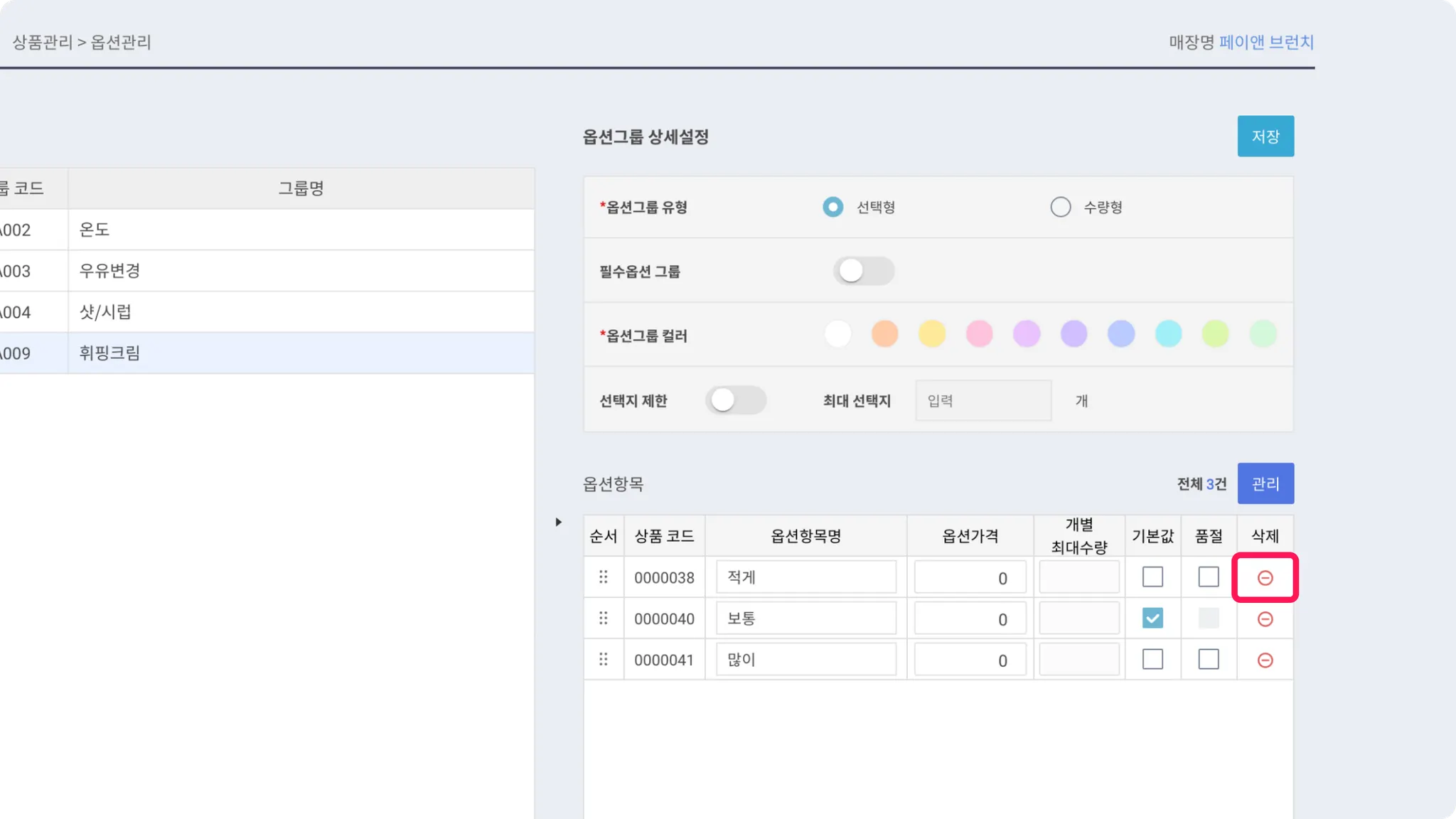Image resolution: width=1456 pixels, height=819 pixels.
Task: Check default value box for 많이
Action: 1152,659
